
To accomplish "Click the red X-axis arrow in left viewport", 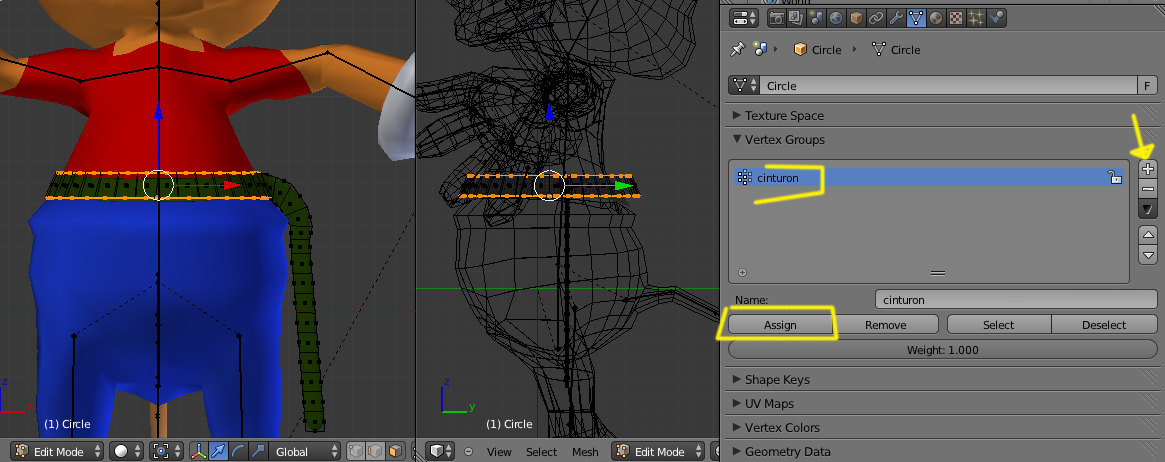I will pos(233,185).
